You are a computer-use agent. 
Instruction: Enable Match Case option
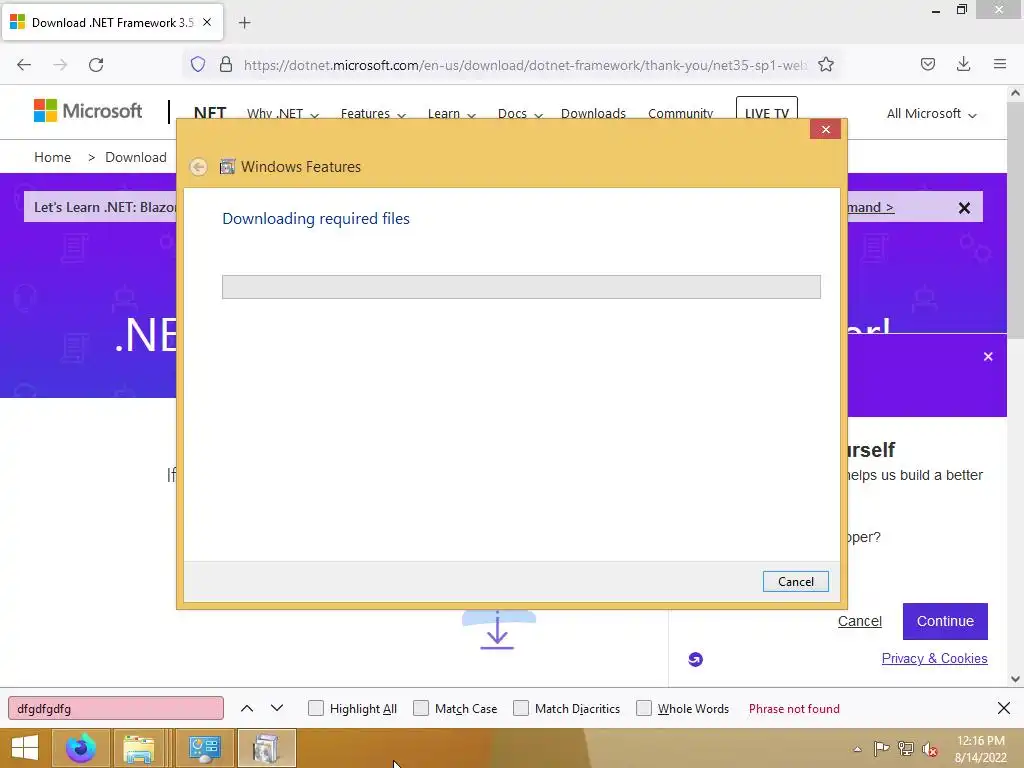click(421, 709)
